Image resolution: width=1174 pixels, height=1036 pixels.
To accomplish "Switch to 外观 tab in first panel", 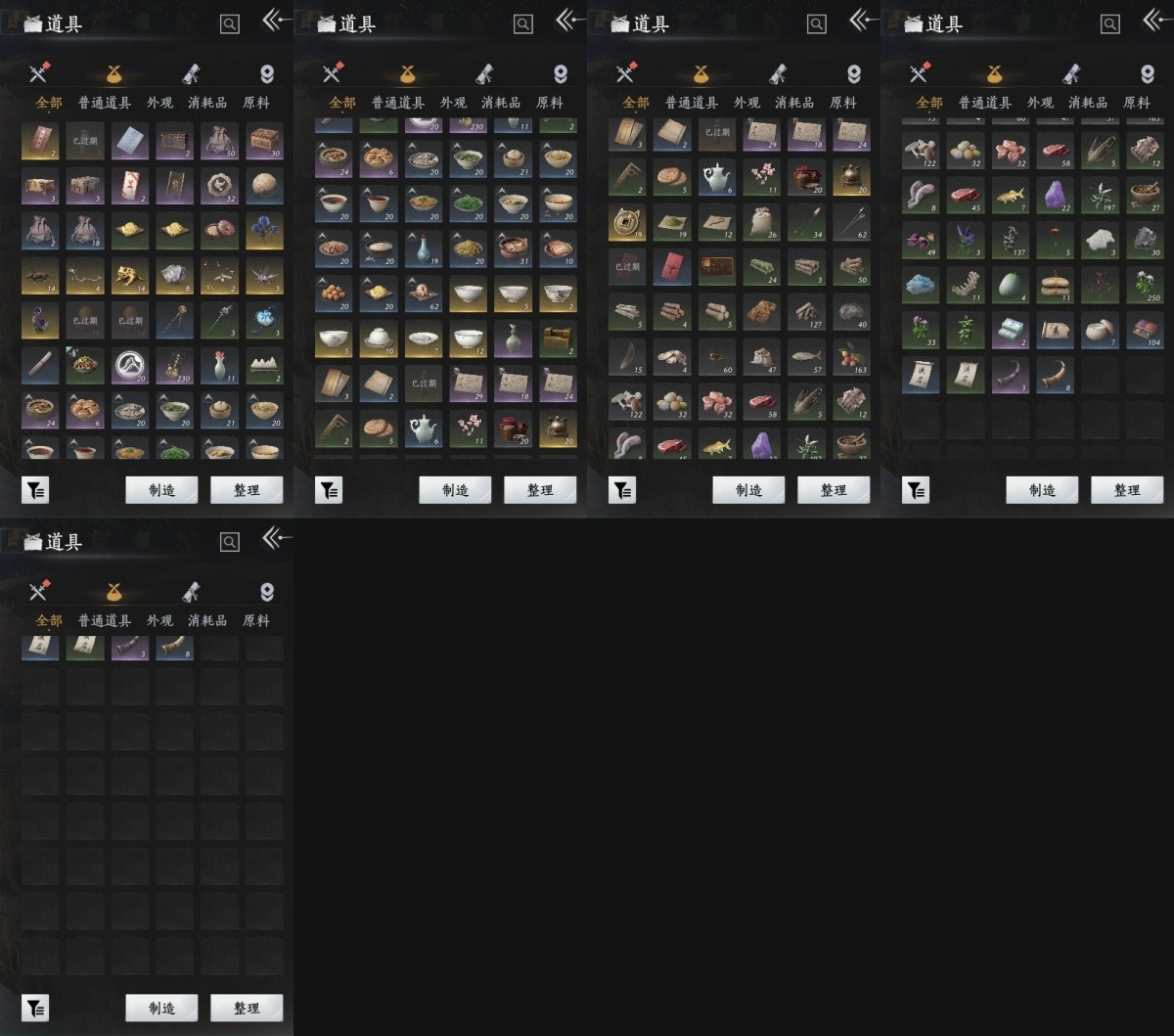I will [x=159, y=103].
